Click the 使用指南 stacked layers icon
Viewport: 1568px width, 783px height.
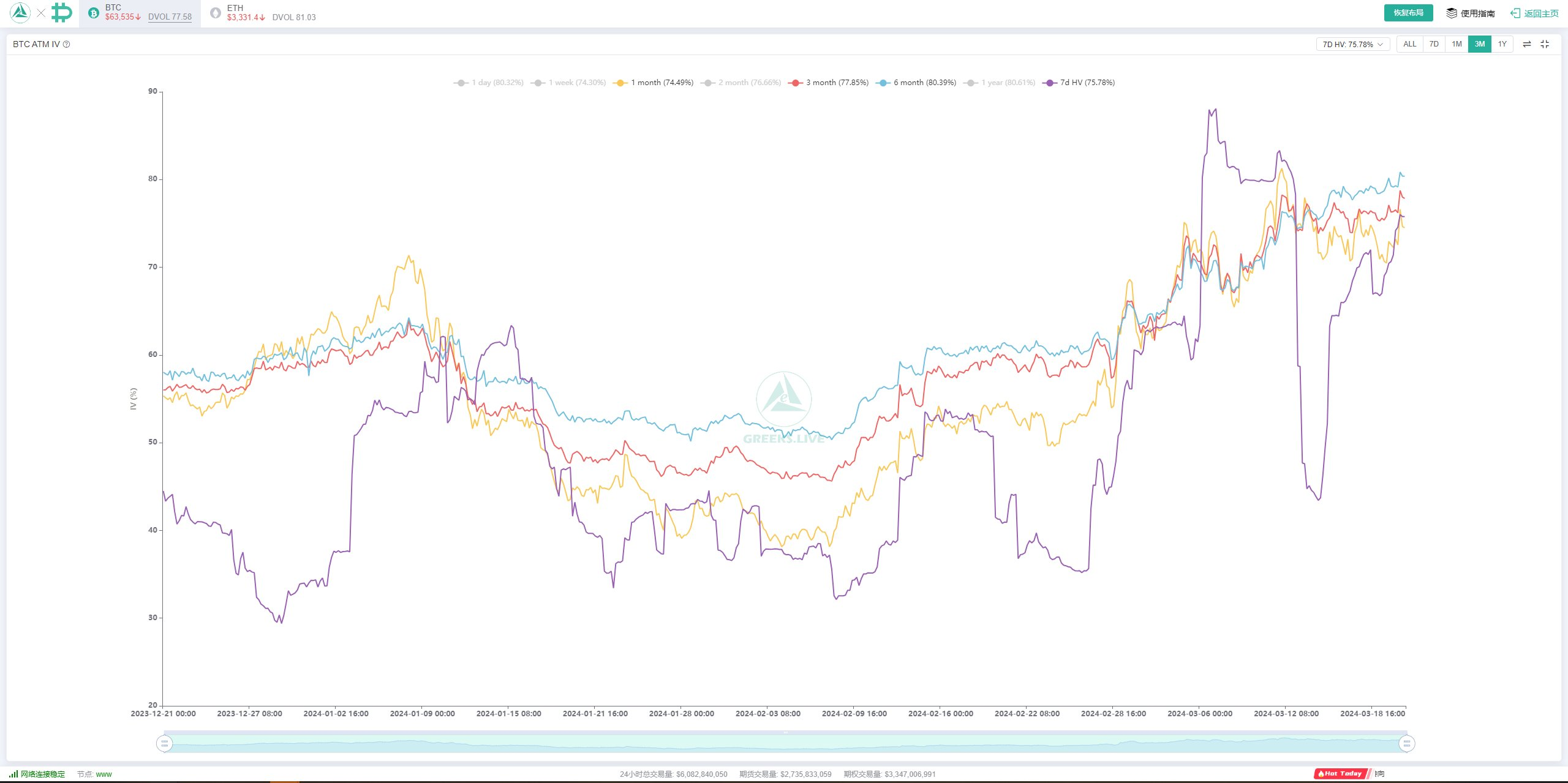tap(1452, 13)
